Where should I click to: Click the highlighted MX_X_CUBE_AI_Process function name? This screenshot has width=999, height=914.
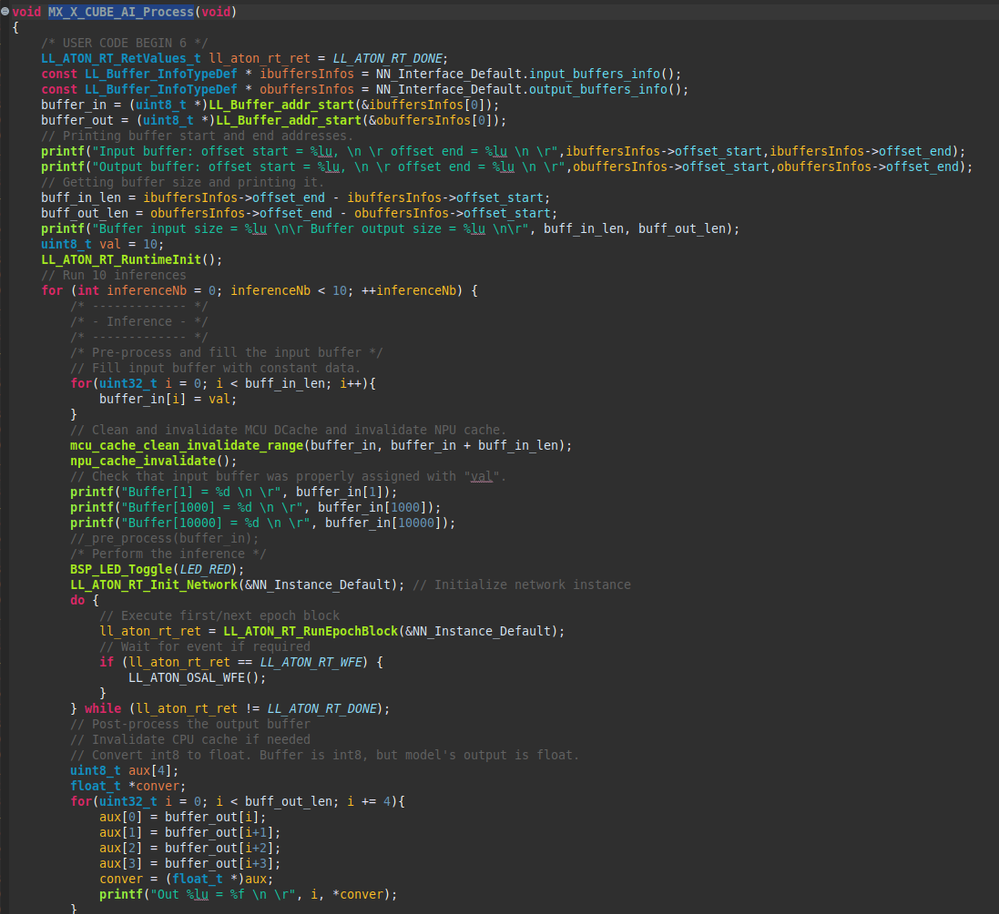[122, 11]
